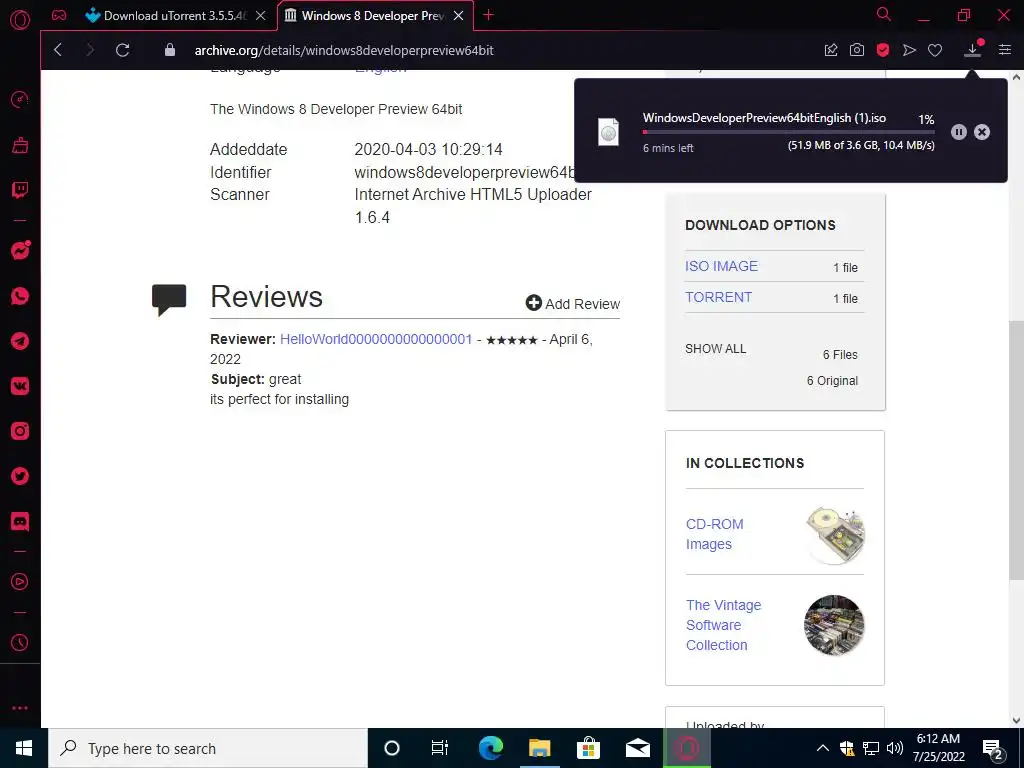Cancel the ISO download
1024x768 pixels.
tap(982, 132)
